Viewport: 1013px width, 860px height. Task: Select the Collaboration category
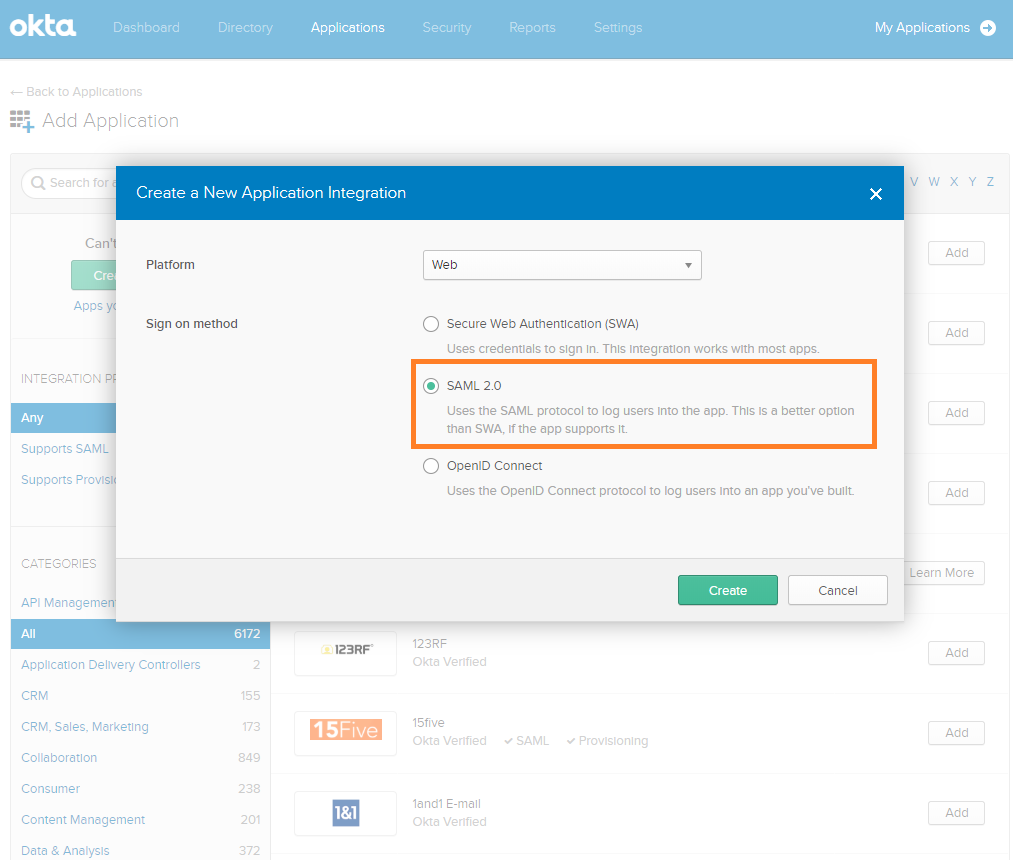(x=59, y=758)
